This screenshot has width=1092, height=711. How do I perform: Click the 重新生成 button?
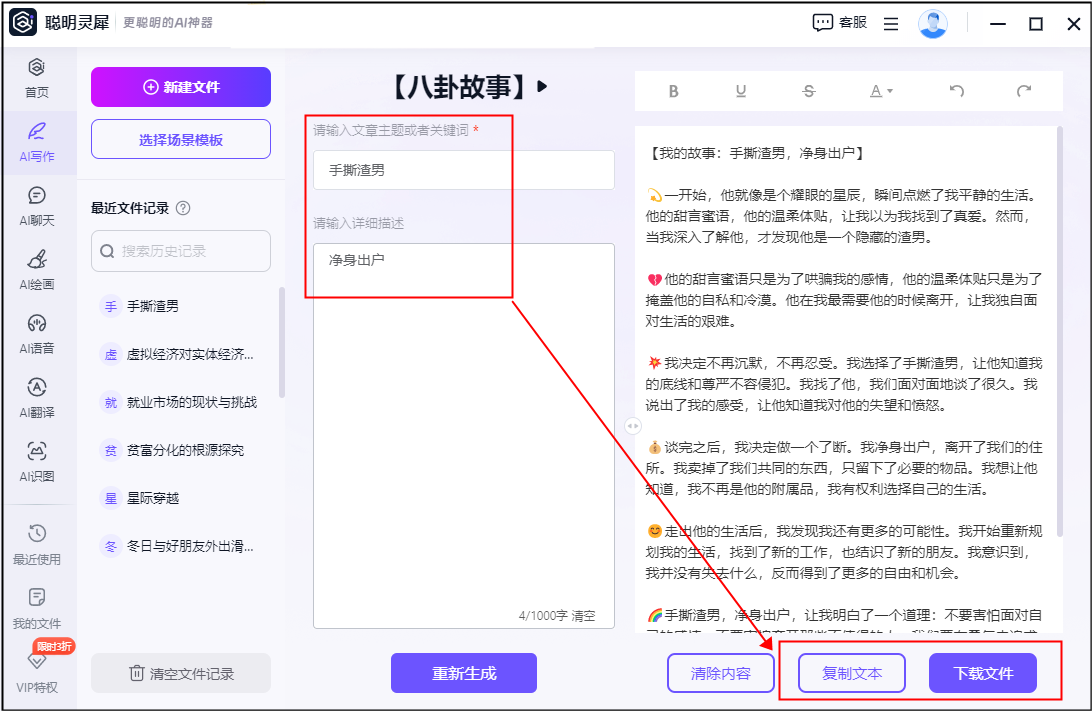[x=464, y=673]
